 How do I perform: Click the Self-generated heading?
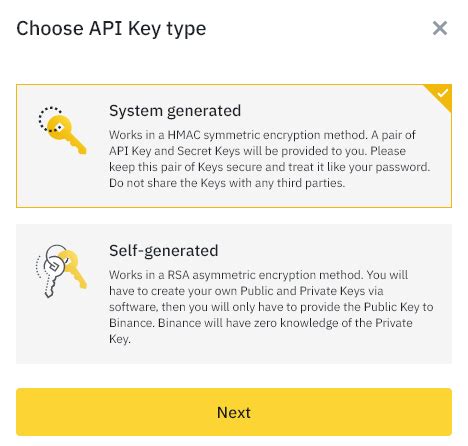pos(164,251)
